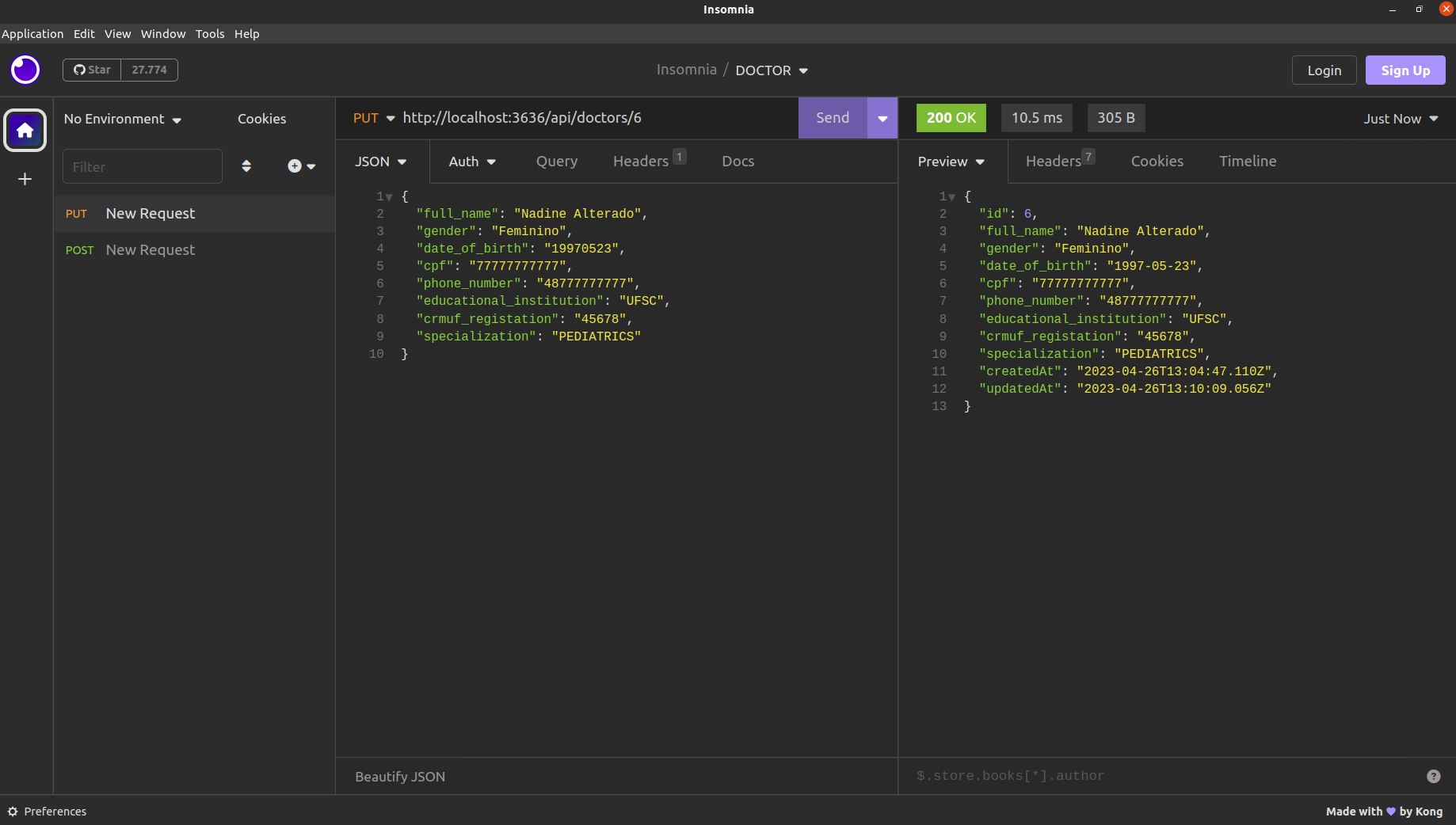Open the create new request plus menu
The height and width of the screenshot is (825, 1456).
(x=301, y=166)
